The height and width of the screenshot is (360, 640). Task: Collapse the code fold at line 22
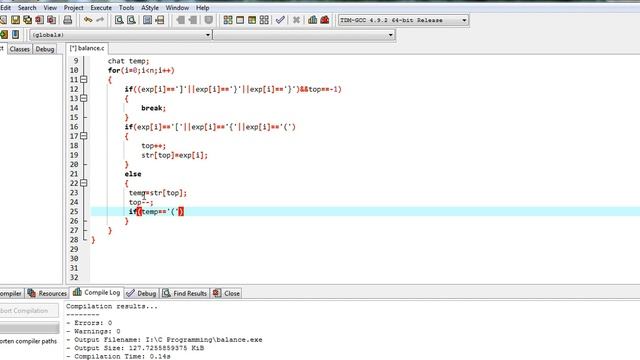[x=84, y=183]
